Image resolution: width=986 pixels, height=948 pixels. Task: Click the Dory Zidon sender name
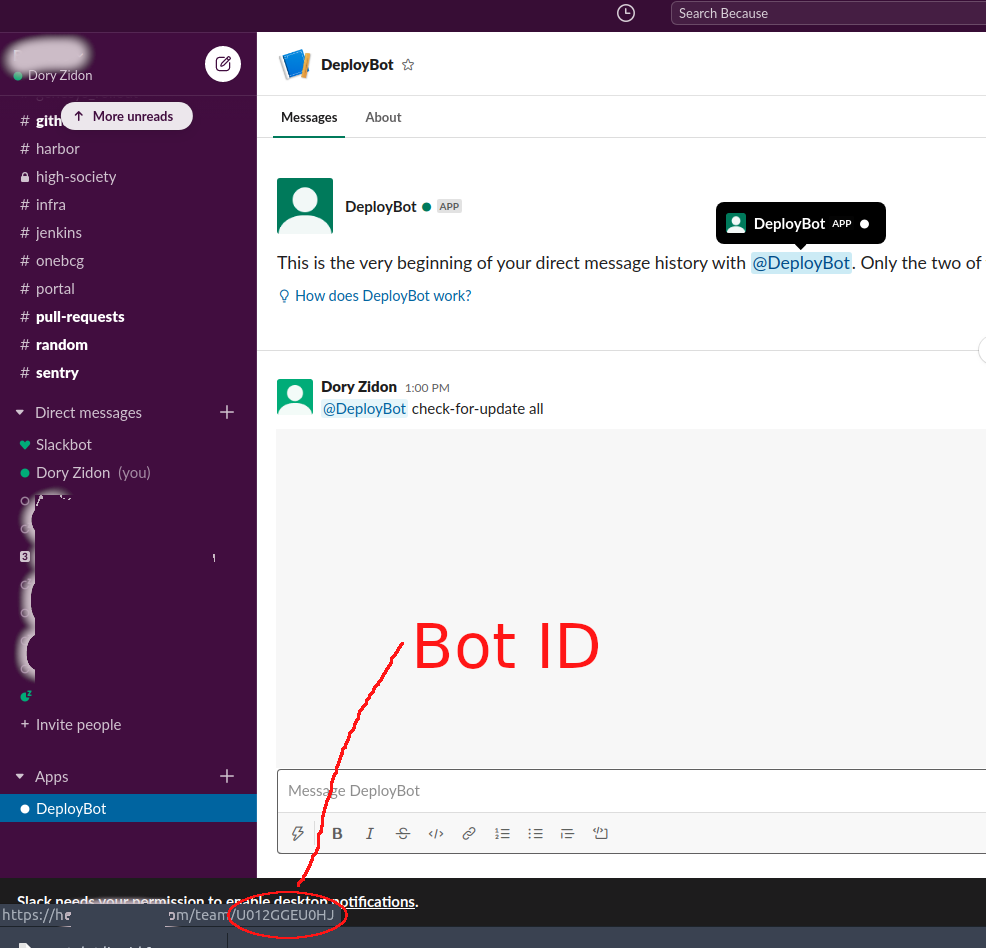359,387
